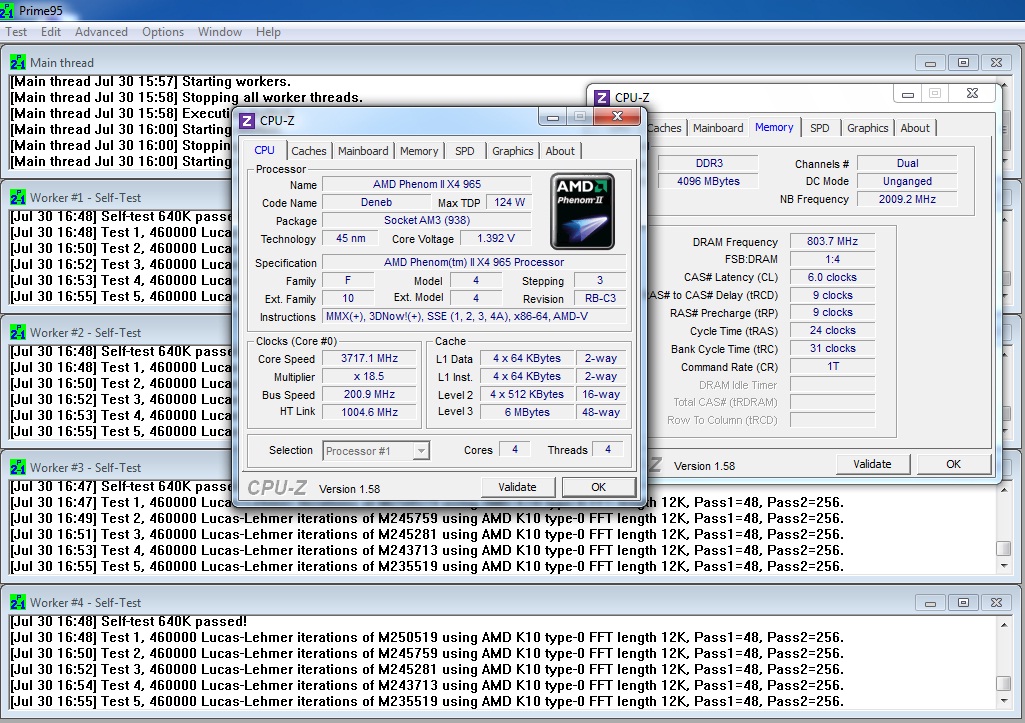The width and height of the screenshot is (1025, 723).
Task: Click the Command Rate value 1T
Action: pos(832,367)
